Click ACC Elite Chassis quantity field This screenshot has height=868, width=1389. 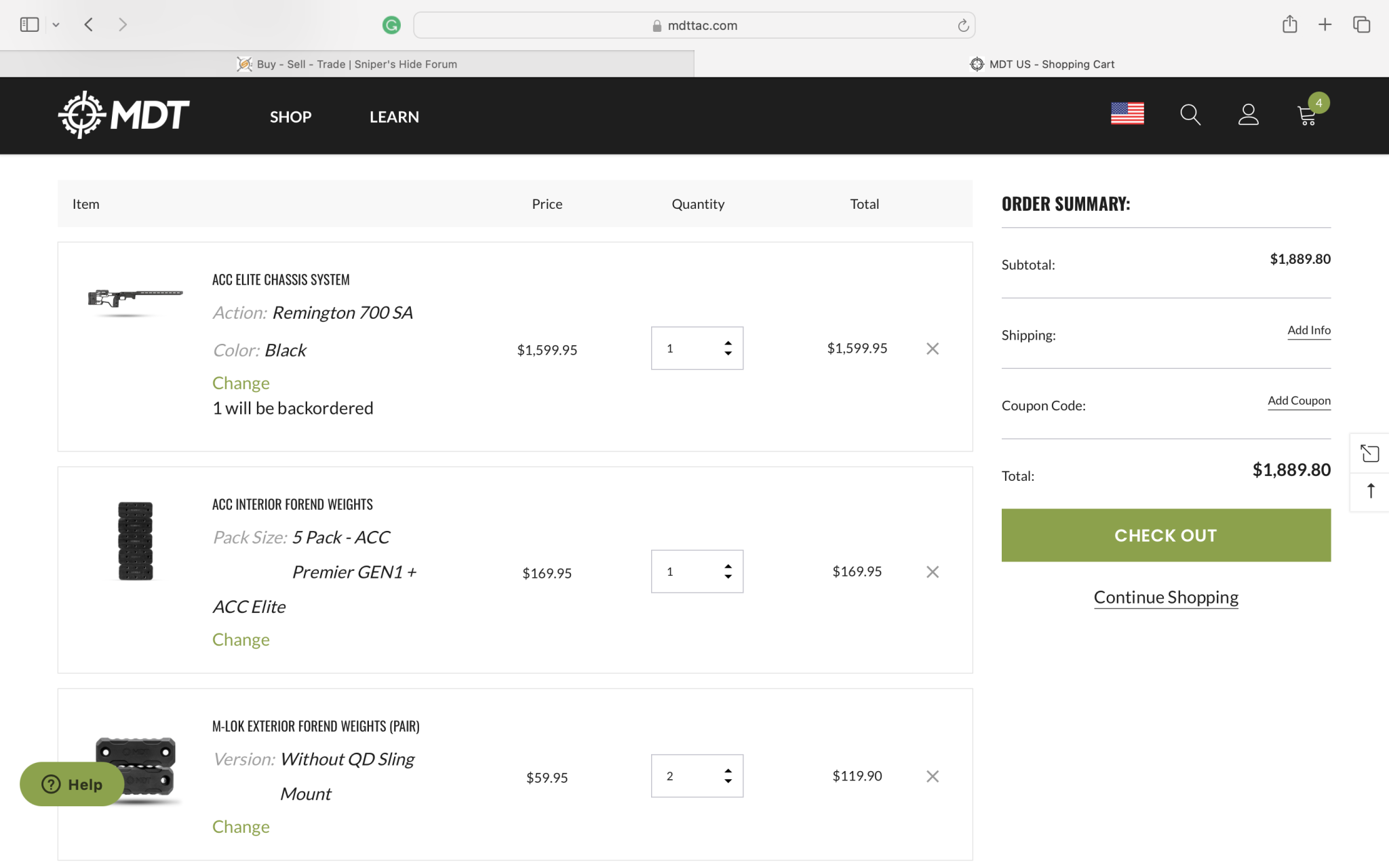pos(697,348)
